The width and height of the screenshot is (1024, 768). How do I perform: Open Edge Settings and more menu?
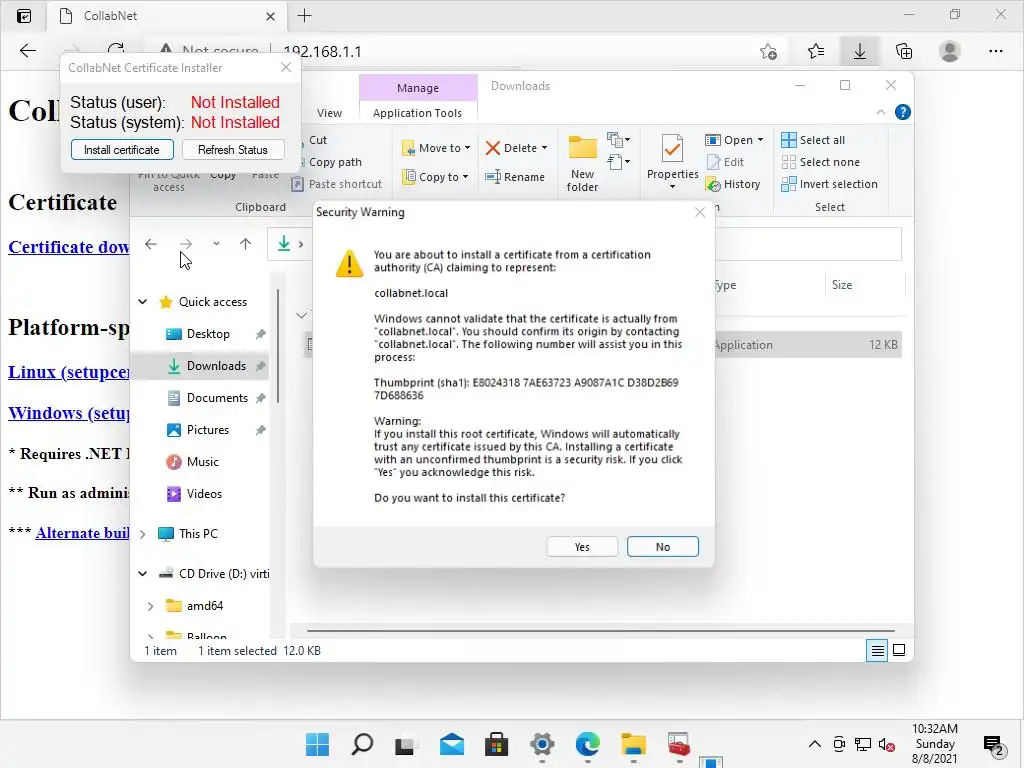995,51
